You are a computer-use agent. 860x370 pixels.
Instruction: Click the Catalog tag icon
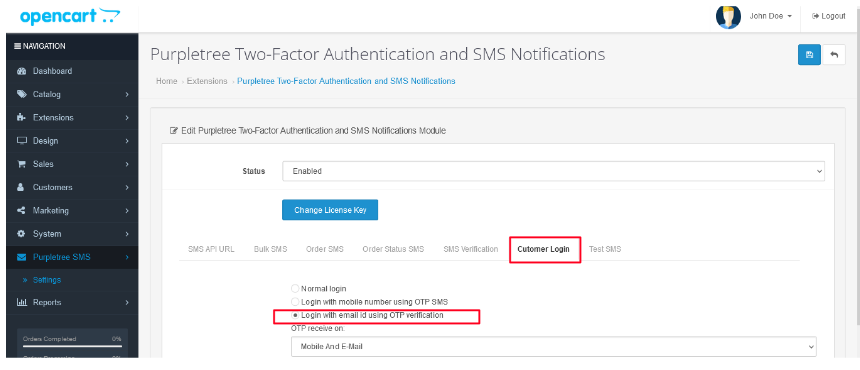tap(22, 94)
